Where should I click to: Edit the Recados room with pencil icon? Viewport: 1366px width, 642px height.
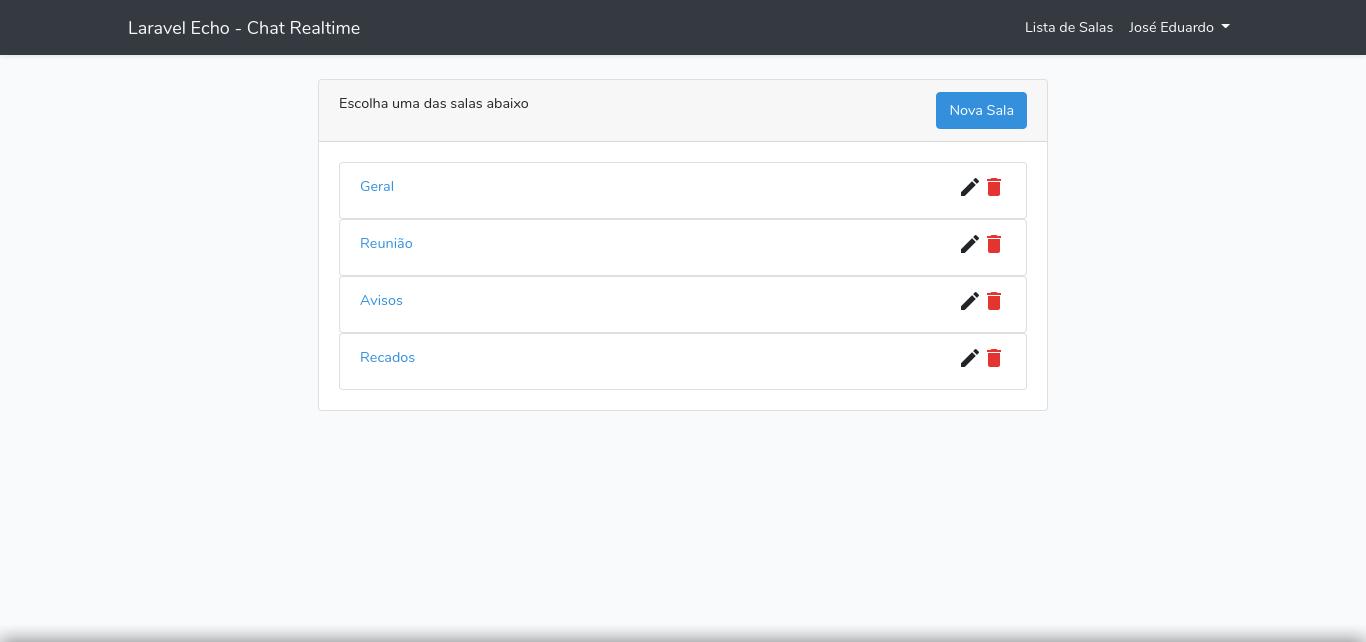point(970,358)
